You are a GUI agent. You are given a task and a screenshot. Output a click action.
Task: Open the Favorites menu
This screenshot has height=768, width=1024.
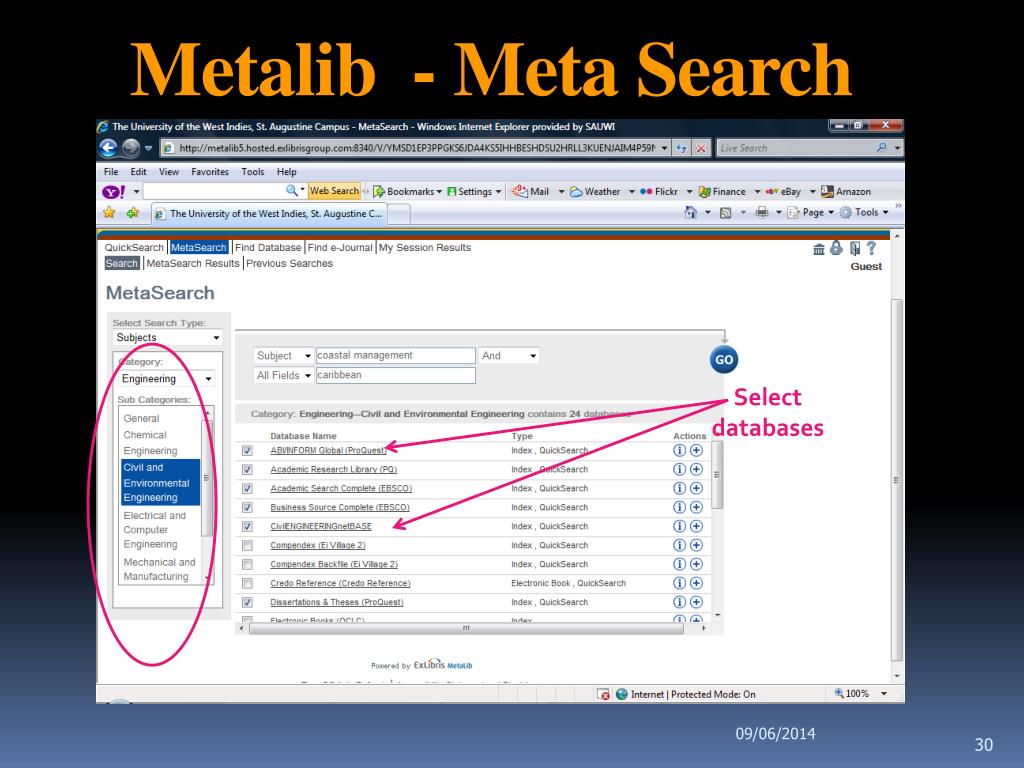point(210,172)
